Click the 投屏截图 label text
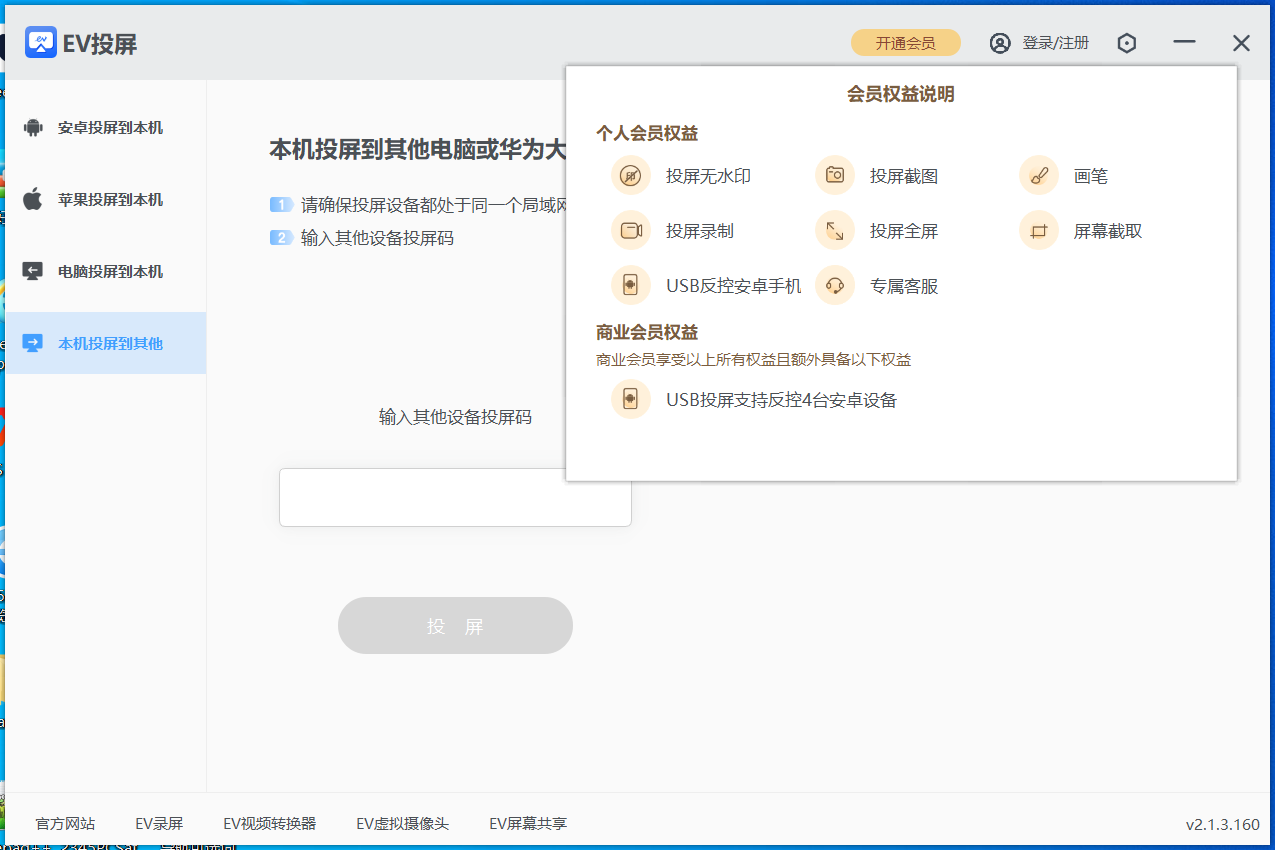Viewport: 1275px width, 850px height. 904,176
